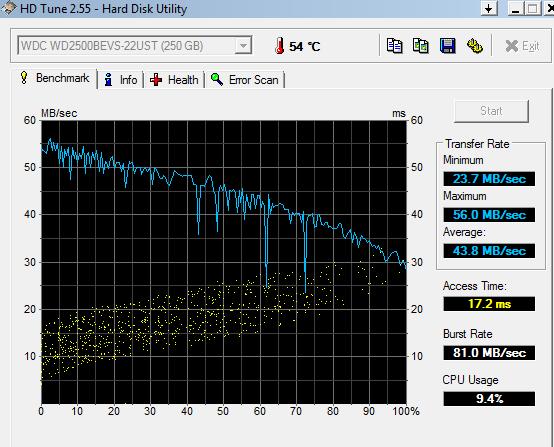This screenshot has width=554, height=447.
Task: Click the benchmark graph area
Action: (224, 262)
